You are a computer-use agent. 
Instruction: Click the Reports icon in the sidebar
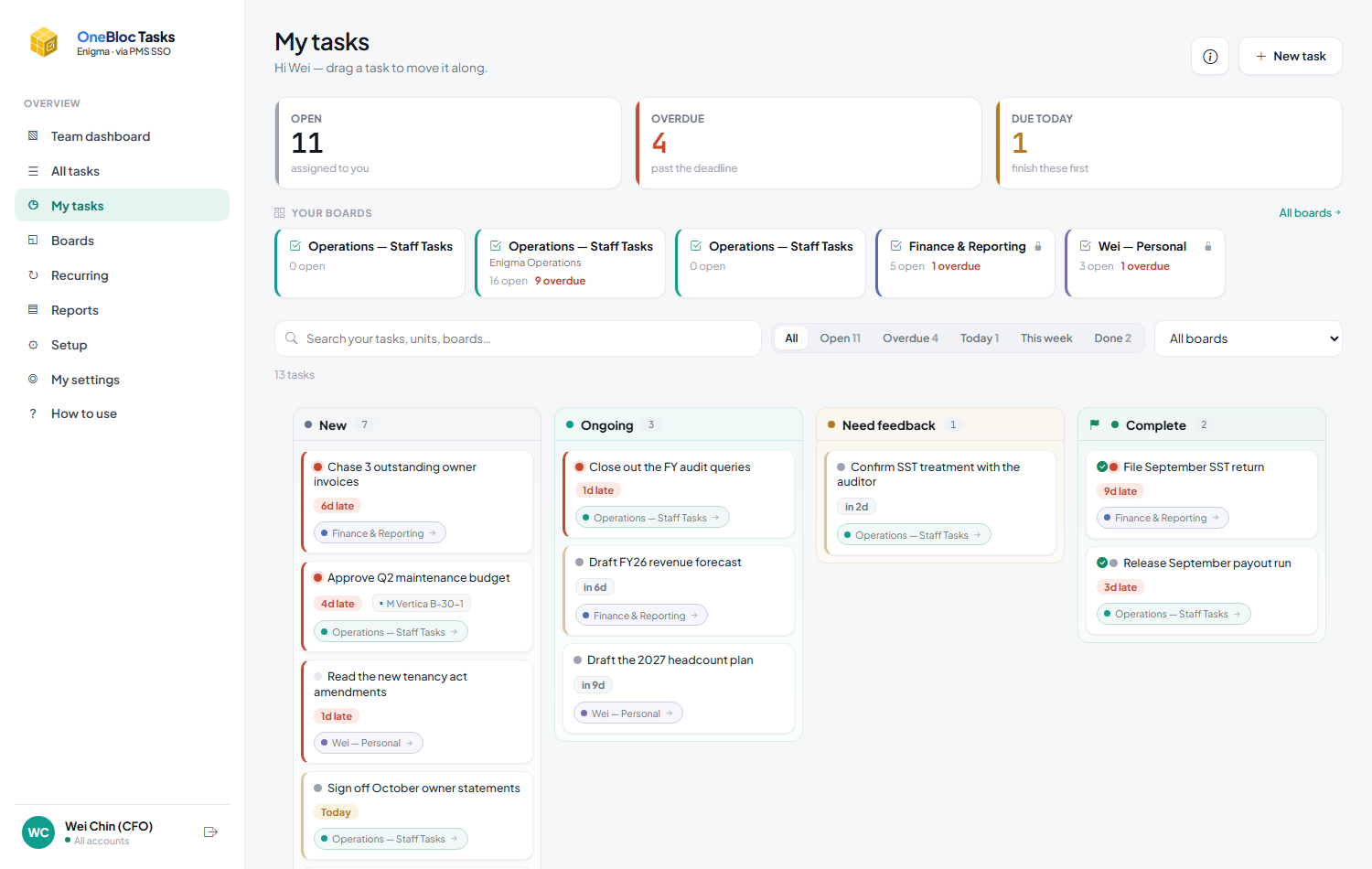click(33, 309)
